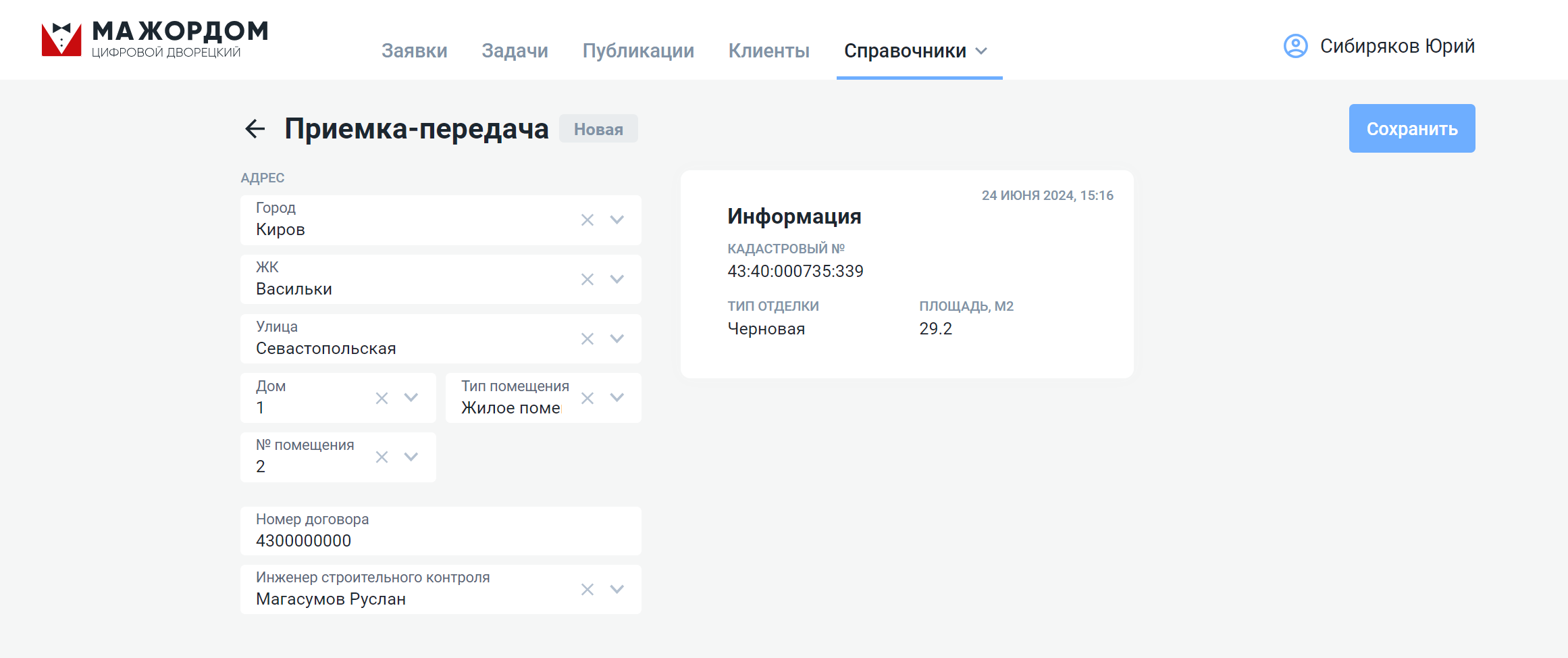This screenshot has width=1568, height=658.
Task: Clear the Город field value
Action: point(587,220)
